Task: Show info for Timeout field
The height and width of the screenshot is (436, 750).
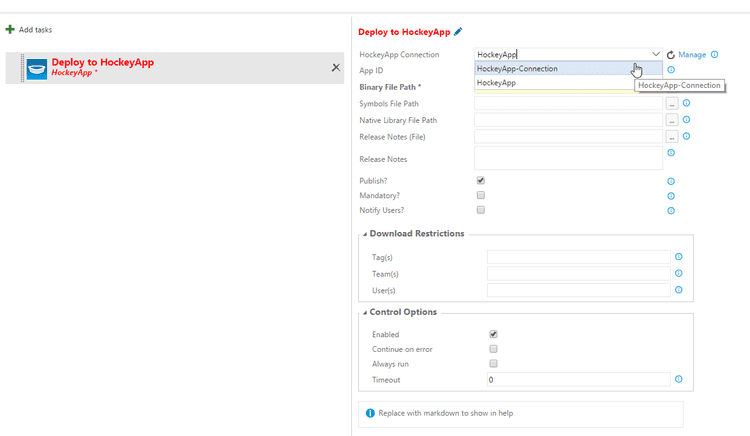Action: (x=679, y=379)
